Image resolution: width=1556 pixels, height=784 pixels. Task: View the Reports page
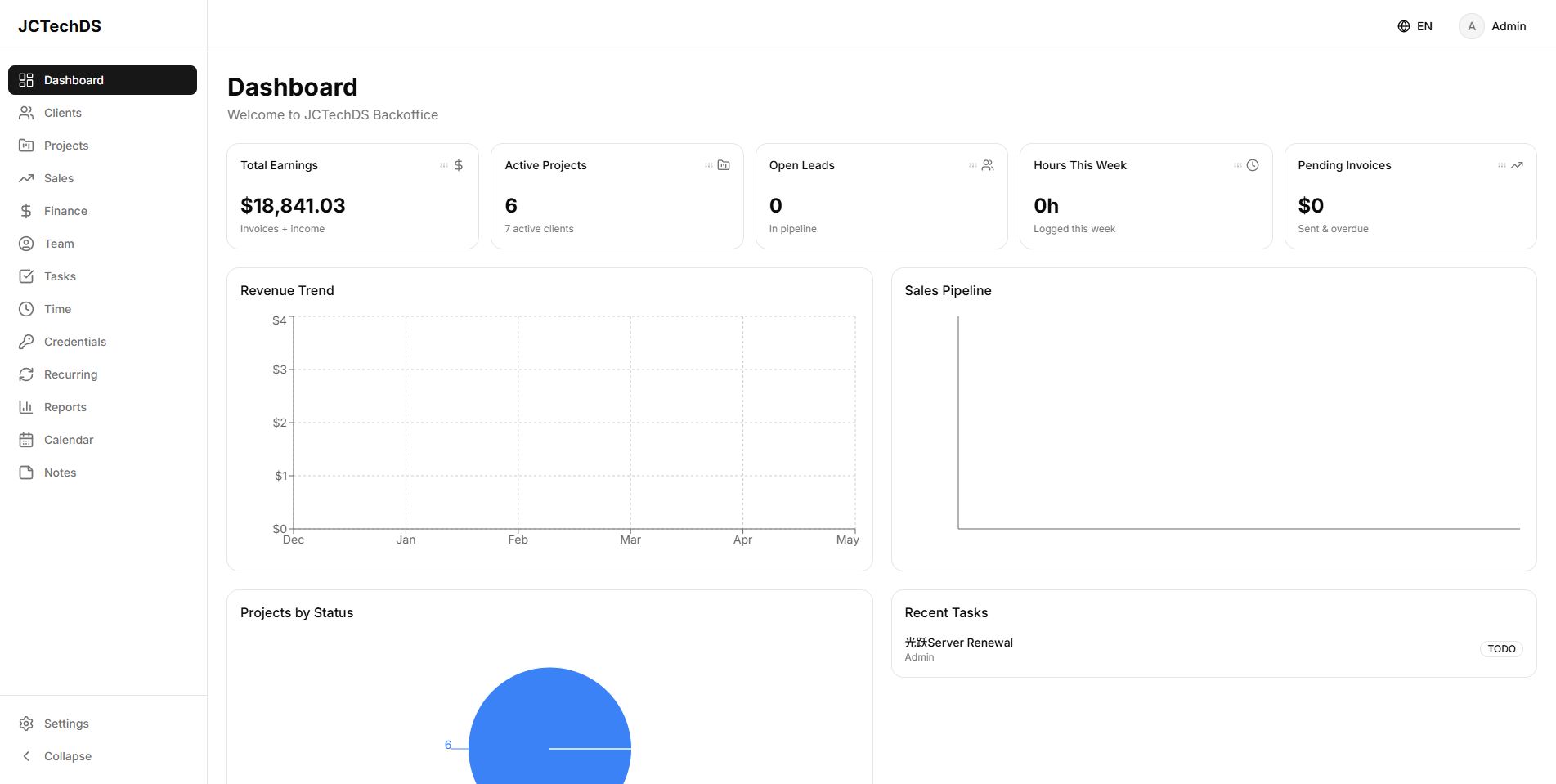point(102,407)
